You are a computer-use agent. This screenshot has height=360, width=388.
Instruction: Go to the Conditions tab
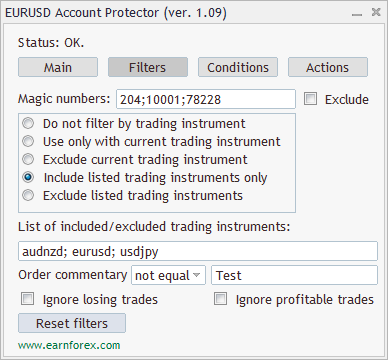(238, 67)
